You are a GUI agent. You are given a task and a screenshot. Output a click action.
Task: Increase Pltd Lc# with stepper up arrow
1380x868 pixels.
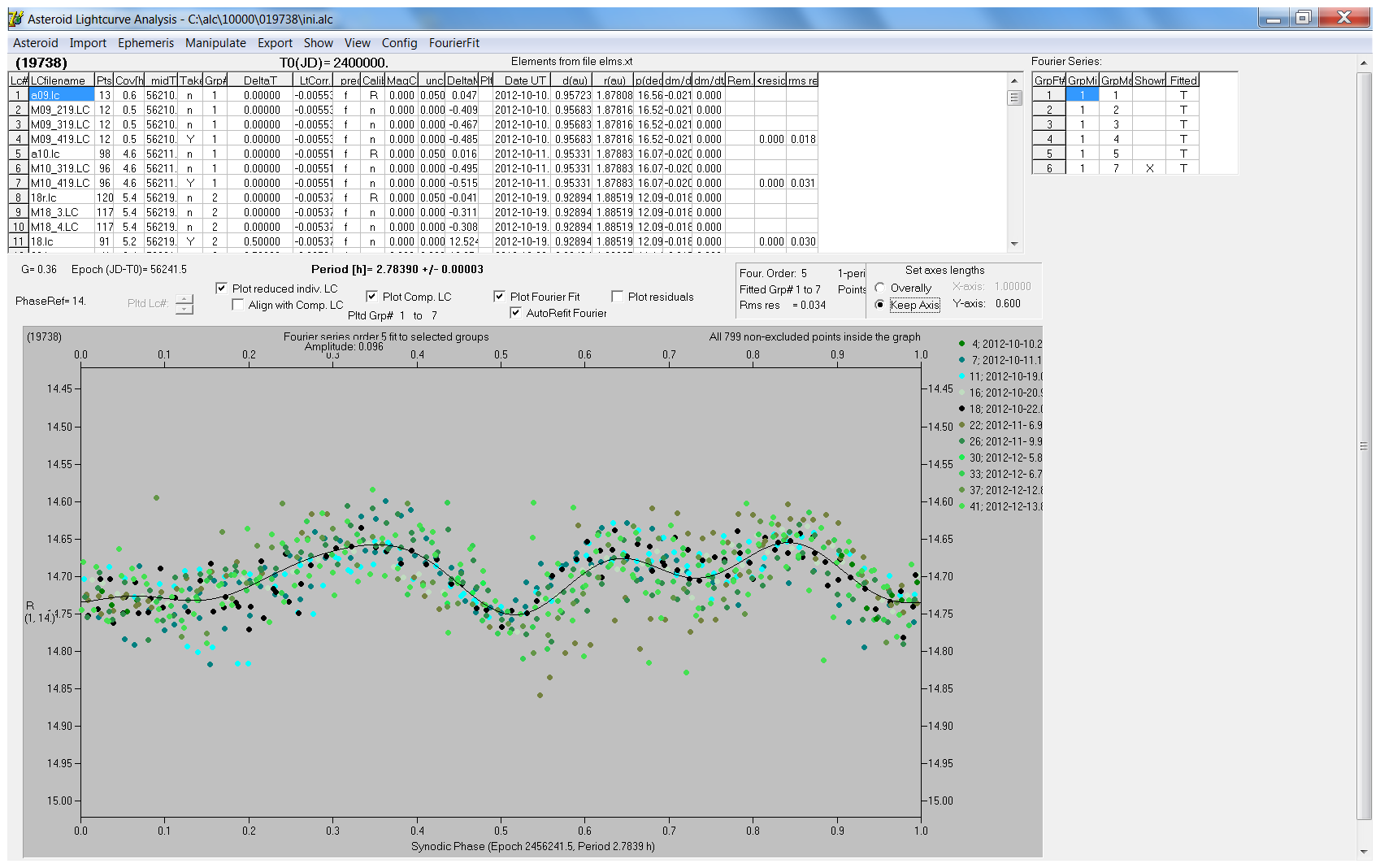pyautogui.click(x=184, y=299)
